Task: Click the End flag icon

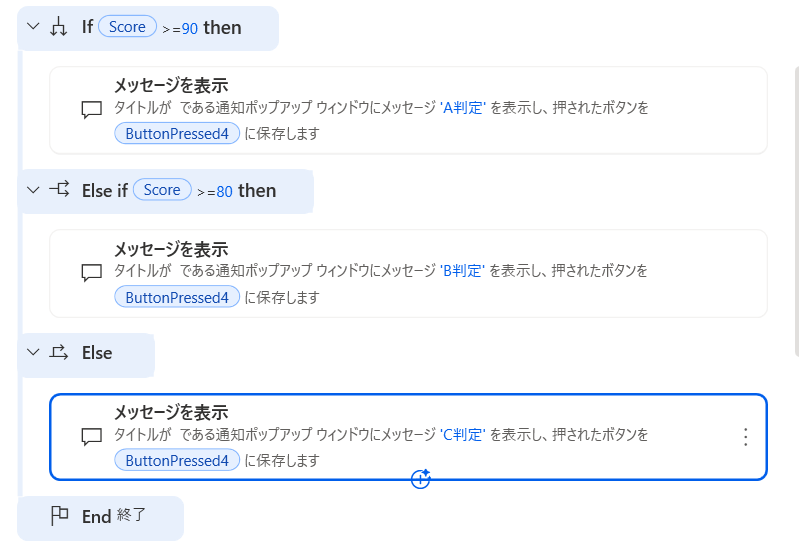Action: pos(59,516)
